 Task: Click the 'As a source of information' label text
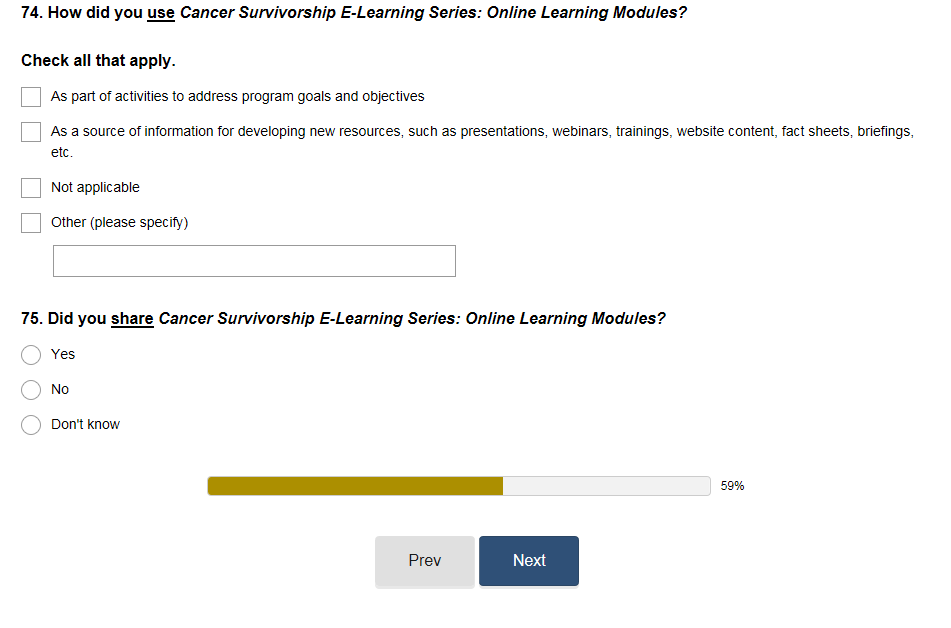[x=482, y=132]
